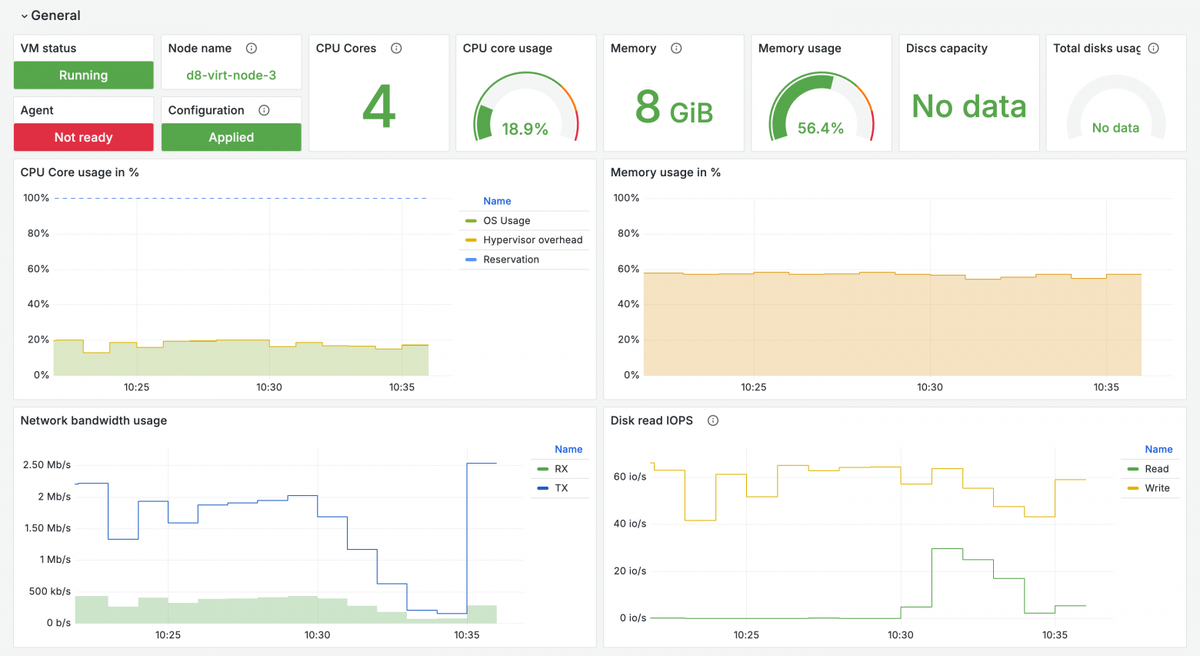The height and width of the screenshot is (656, 1200).
Task: Click info icon beside Disk read IOPS
Action: [x=713, y=421]
